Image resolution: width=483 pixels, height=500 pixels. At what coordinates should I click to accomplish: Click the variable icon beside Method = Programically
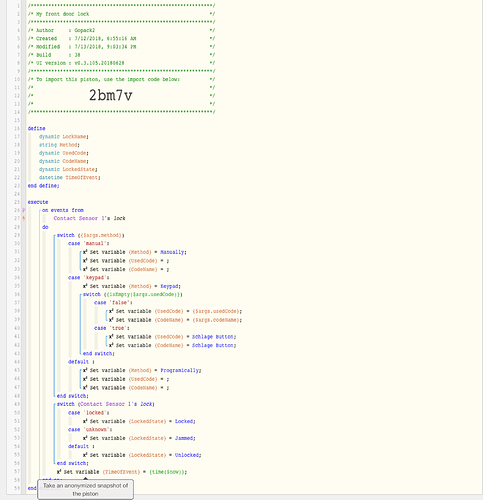[x=85, y=370]
